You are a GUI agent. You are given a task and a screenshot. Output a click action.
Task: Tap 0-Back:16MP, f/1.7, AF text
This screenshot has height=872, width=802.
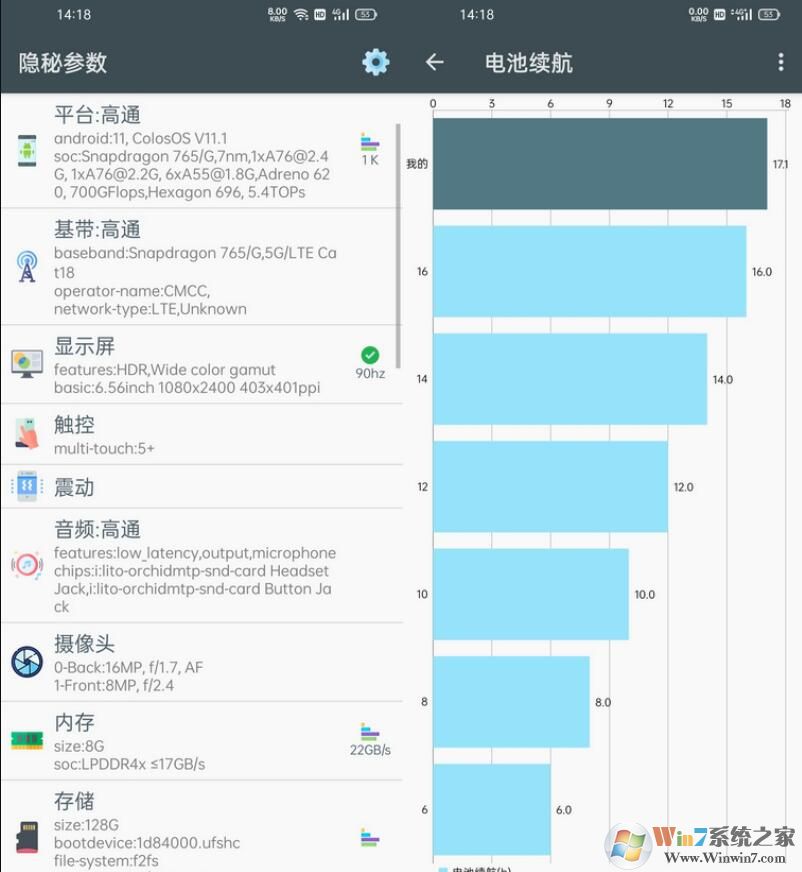[128, 667]
